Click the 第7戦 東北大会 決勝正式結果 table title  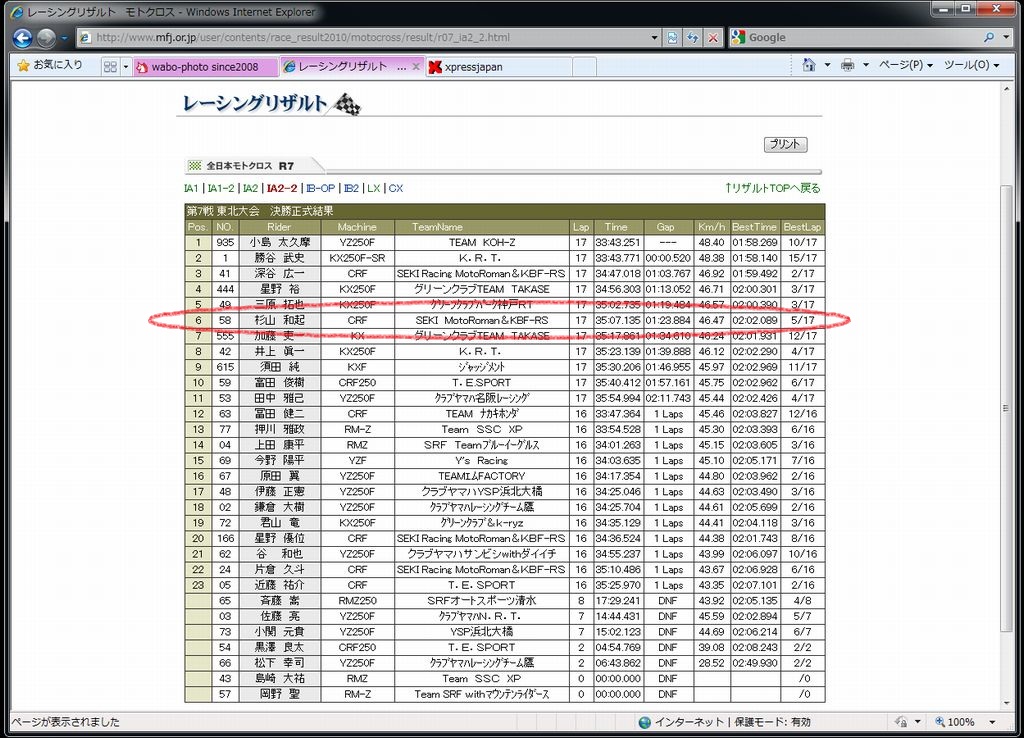(260, 211)
